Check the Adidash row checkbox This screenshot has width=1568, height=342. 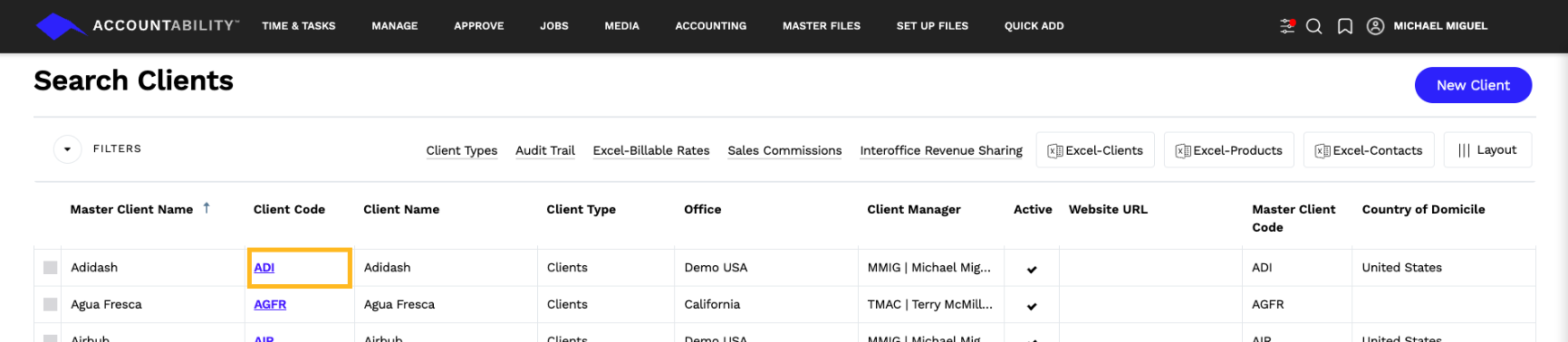51,268
